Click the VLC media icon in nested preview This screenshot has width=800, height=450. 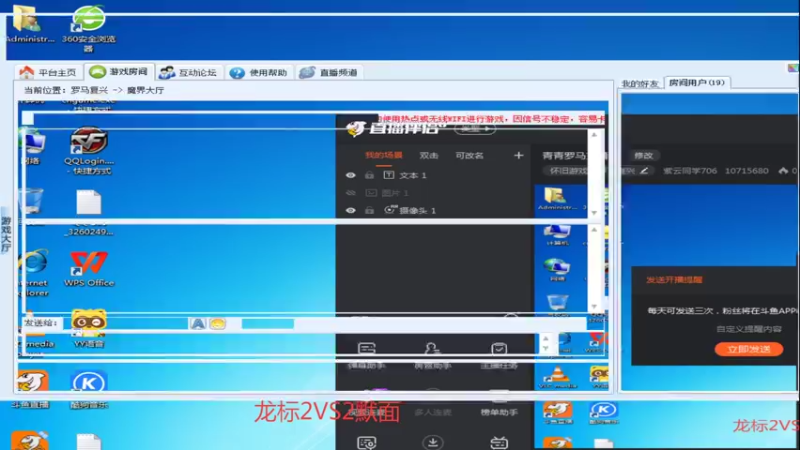[558, 377]
